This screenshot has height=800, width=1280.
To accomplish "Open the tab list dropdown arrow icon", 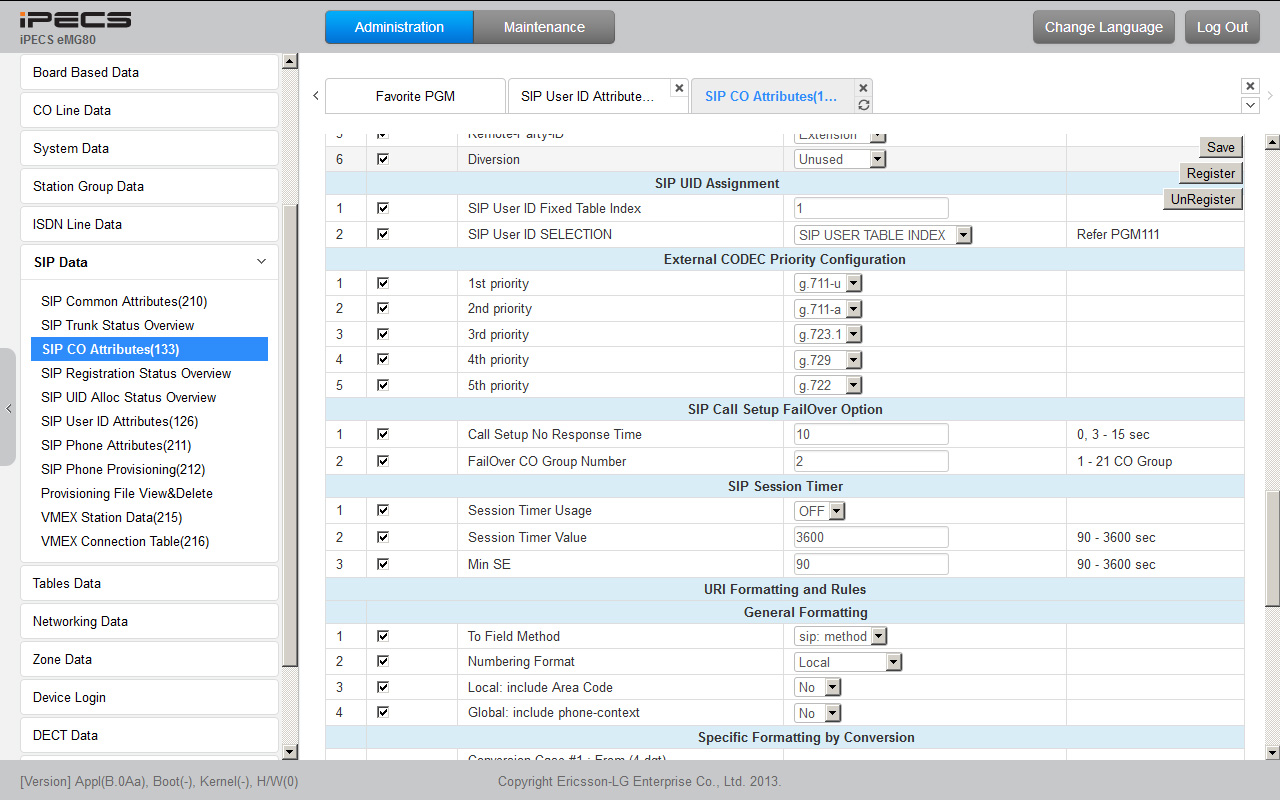I will click(x=1250, y=105).
